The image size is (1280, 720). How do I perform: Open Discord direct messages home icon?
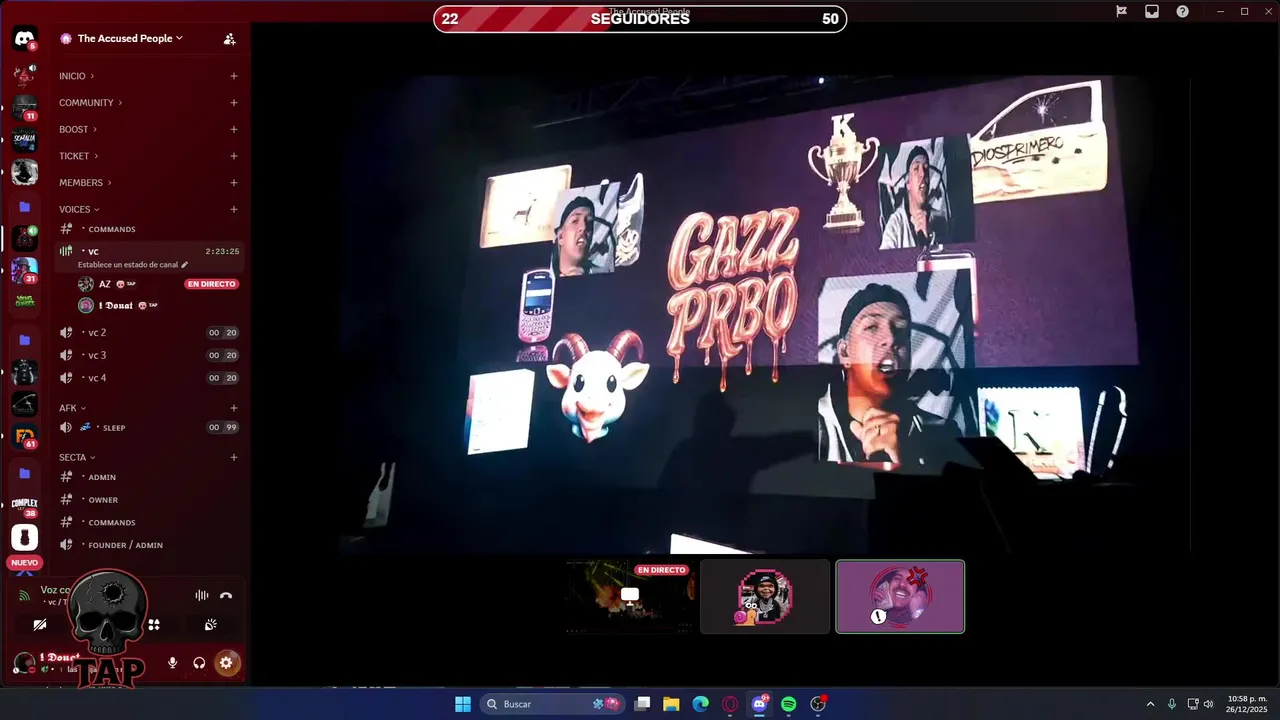(24, 39)
